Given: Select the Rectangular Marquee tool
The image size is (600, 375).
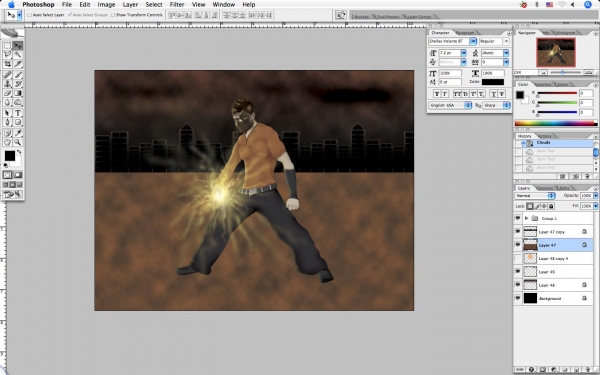Looking at the screenshot, I should [7, 46].
